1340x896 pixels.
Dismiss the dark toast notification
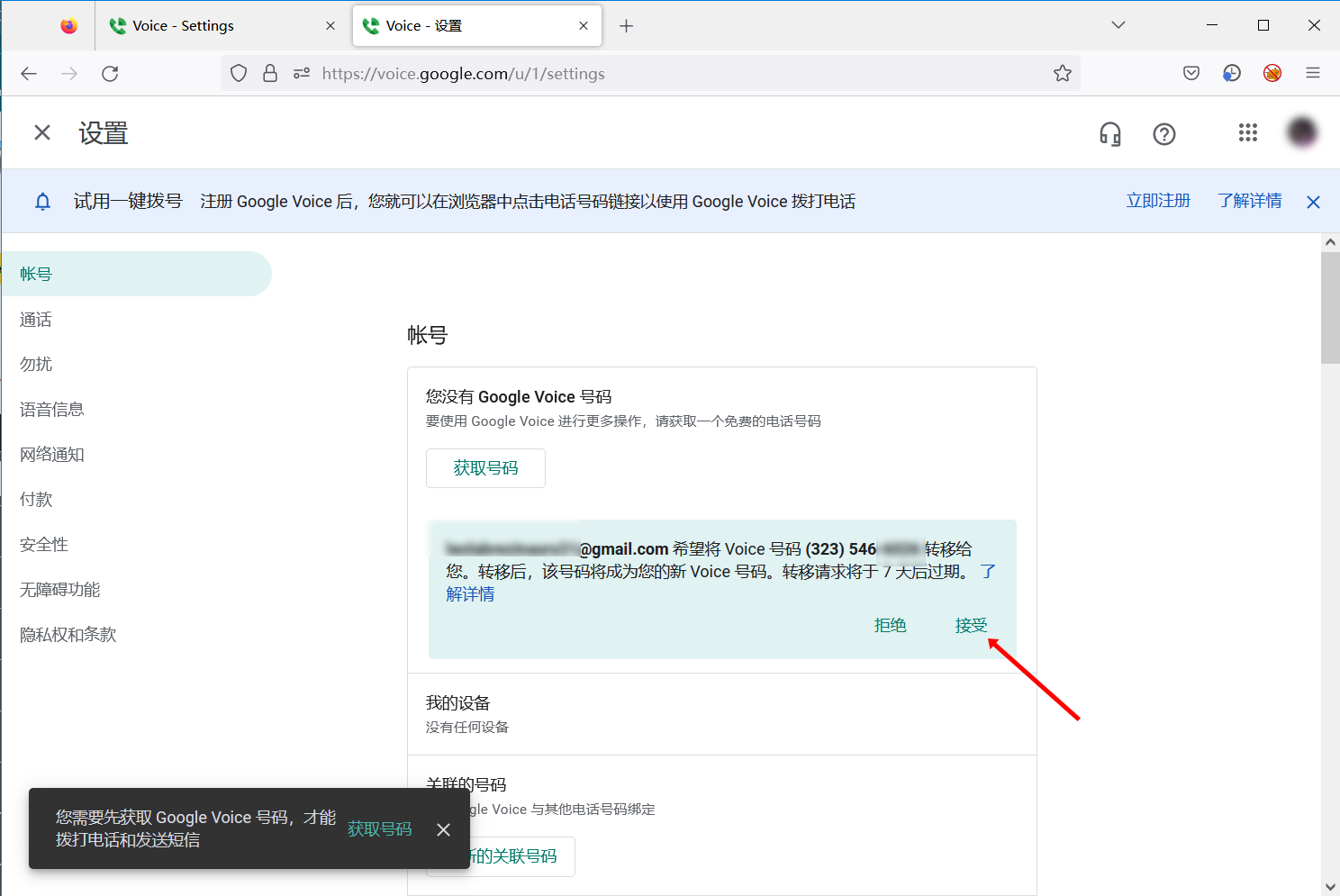(x=443, y=829)
